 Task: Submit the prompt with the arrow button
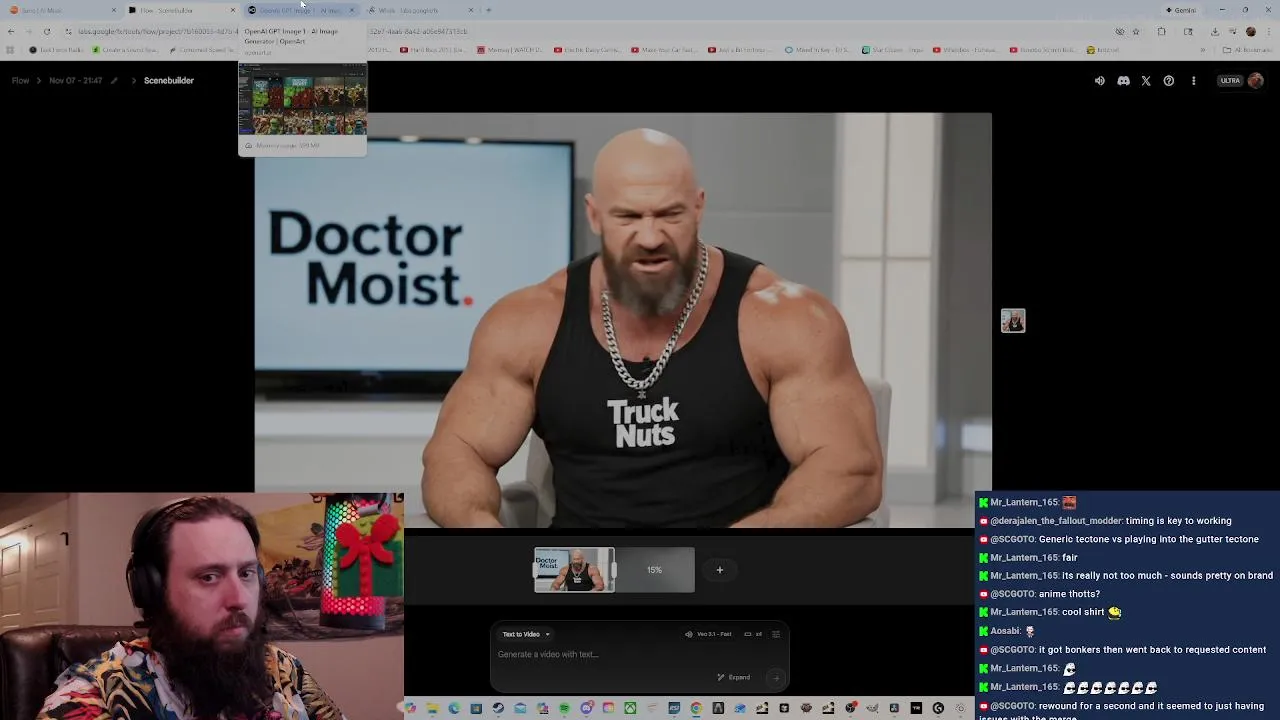click(x=775, y=677)
